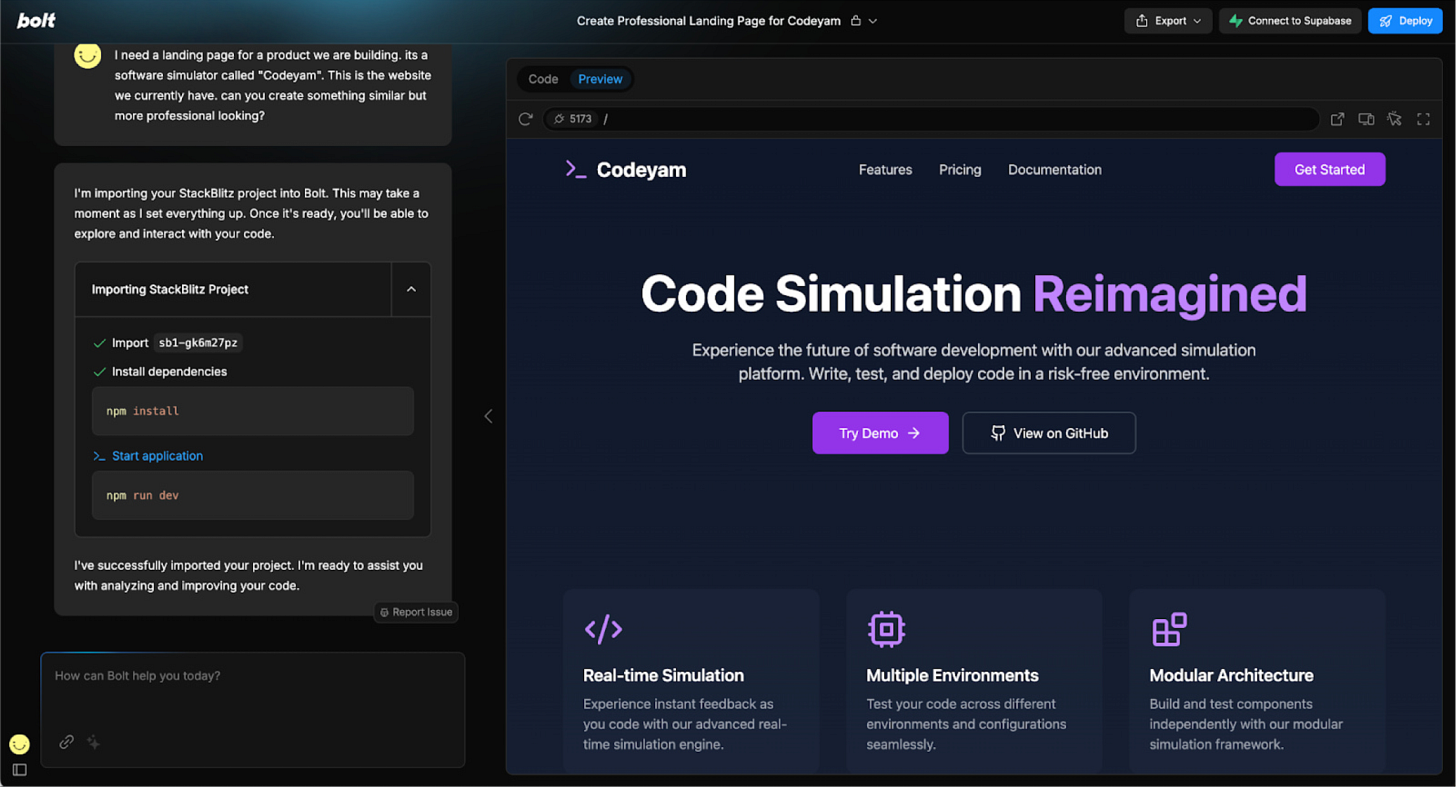Click lock icon next to project title
The width and height of the screenshot is (1456, 787).
[855, 21]
